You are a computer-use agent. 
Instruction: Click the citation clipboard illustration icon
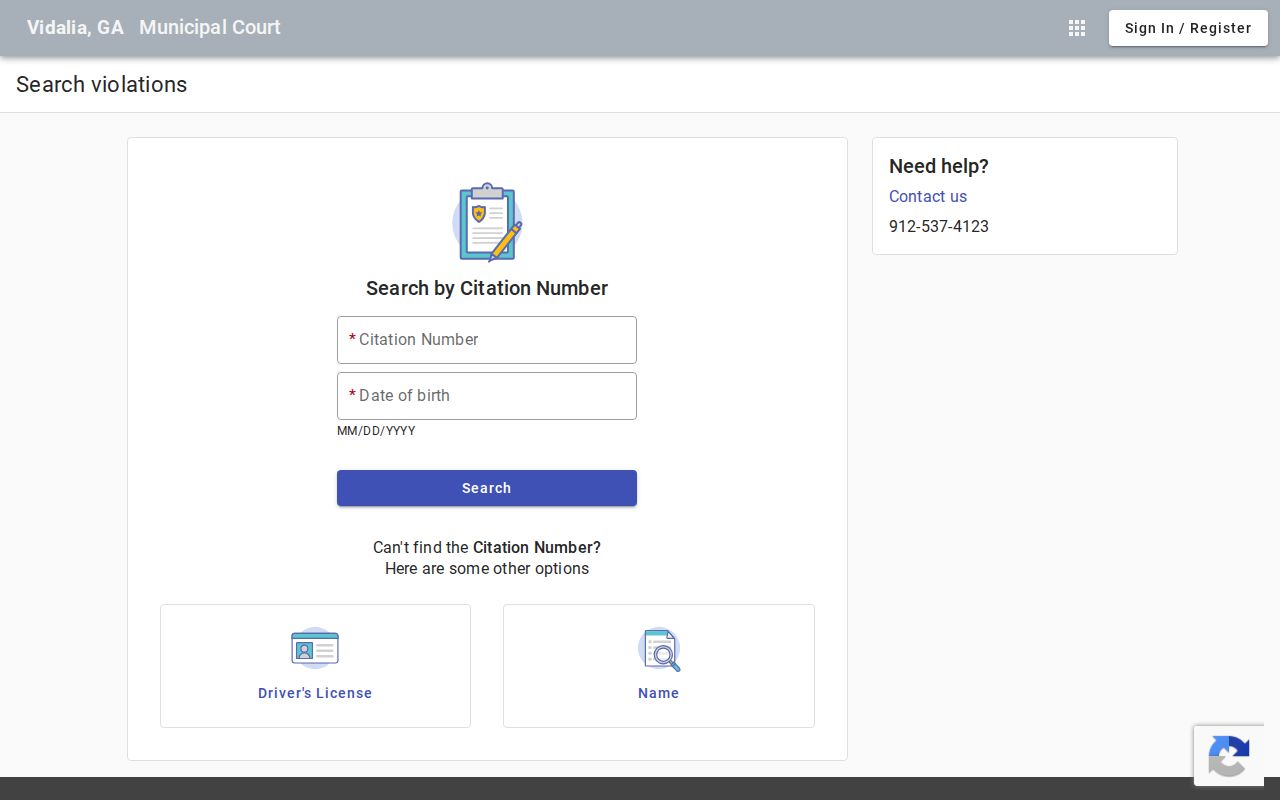(487, 222)
